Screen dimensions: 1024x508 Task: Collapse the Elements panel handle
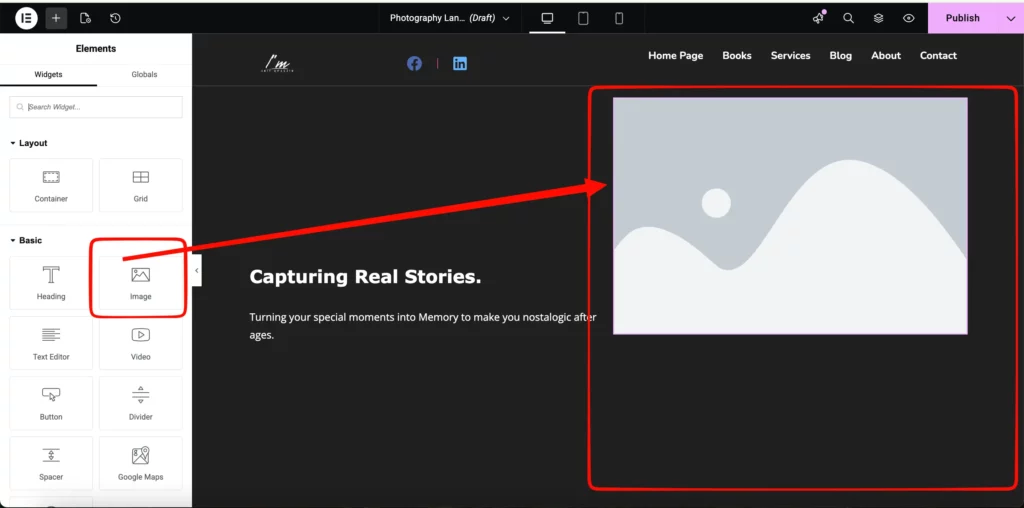[197, 270]
